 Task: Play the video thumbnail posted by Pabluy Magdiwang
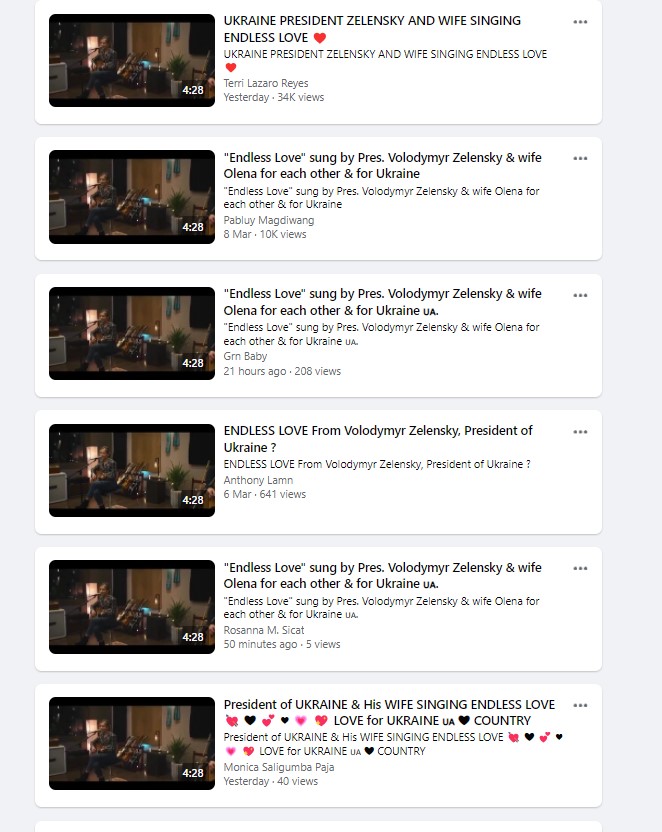[132, 197]
